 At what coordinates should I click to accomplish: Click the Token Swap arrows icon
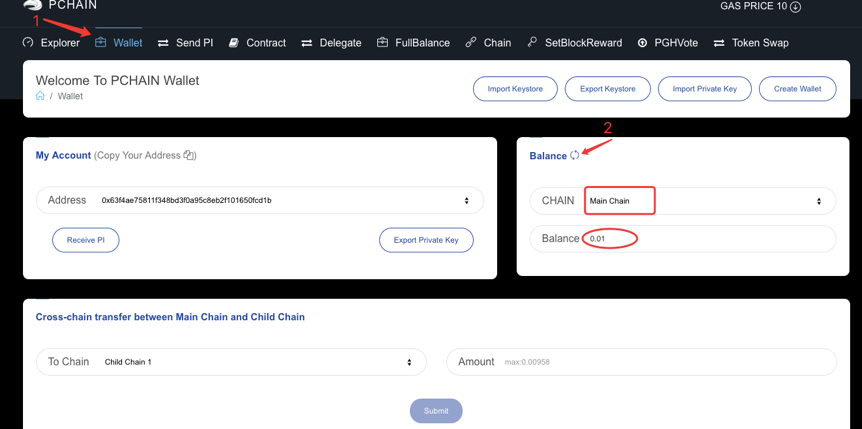(x=719, y=43)
